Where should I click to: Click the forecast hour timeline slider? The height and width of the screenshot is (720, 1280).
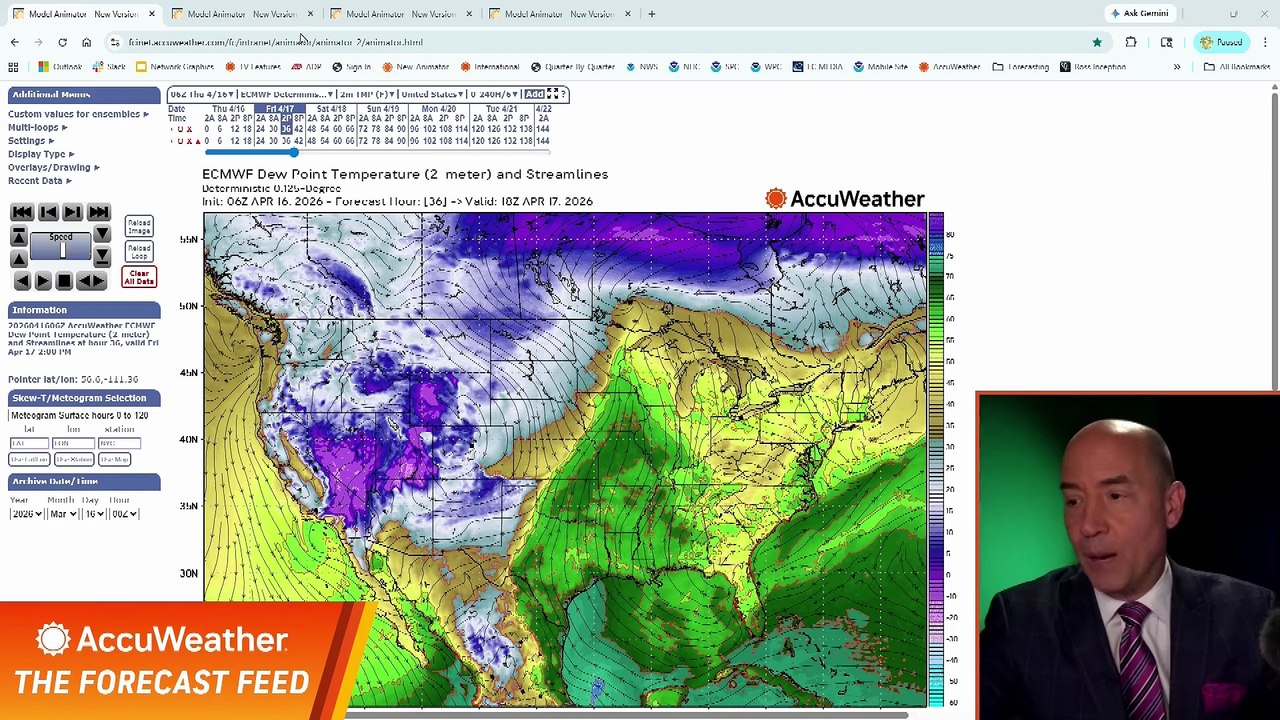pyautogui.click(x=376, y=152)
